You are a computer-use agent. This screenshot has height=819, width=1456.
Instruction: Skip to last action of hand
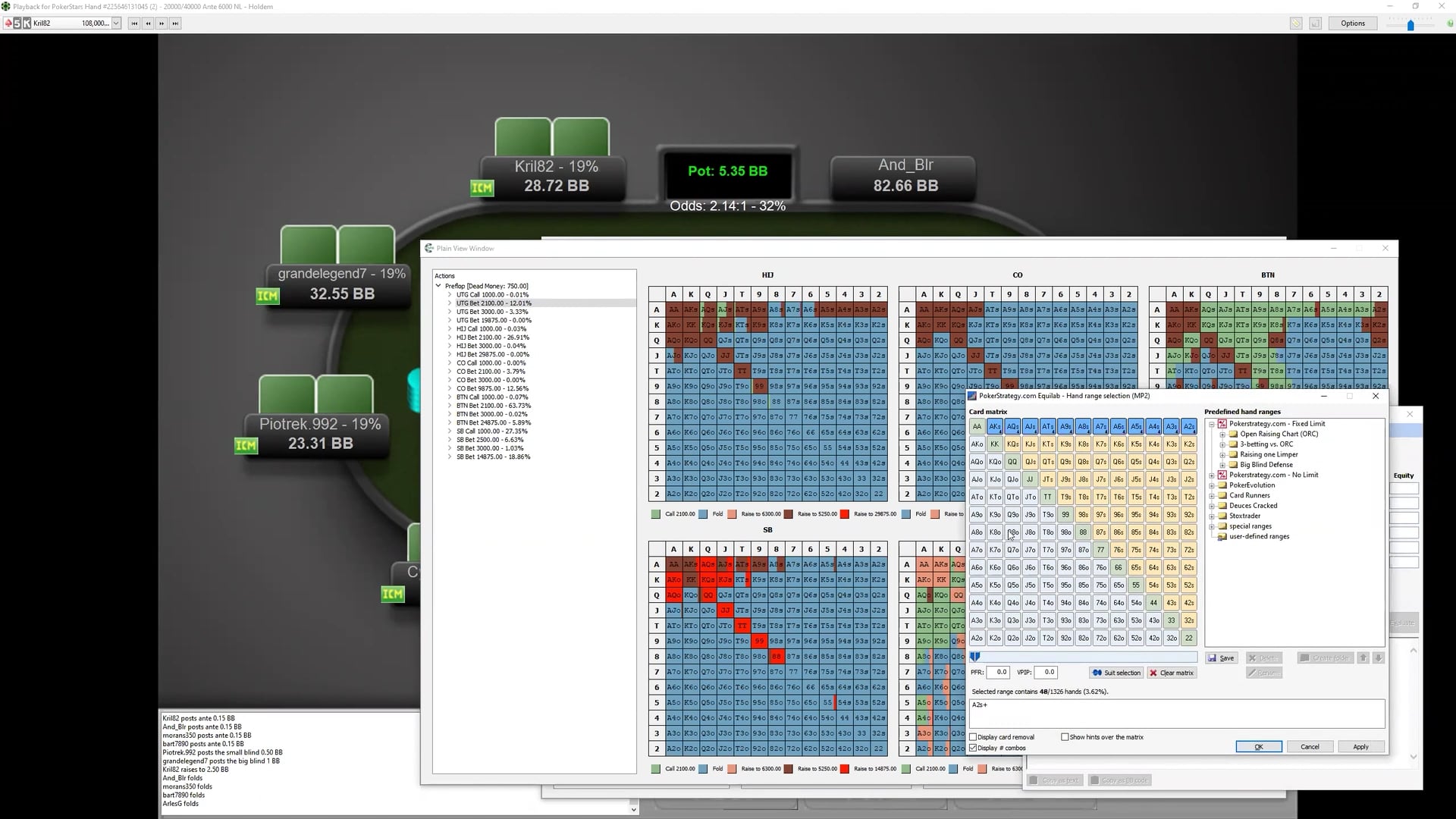tap(175, 24)
